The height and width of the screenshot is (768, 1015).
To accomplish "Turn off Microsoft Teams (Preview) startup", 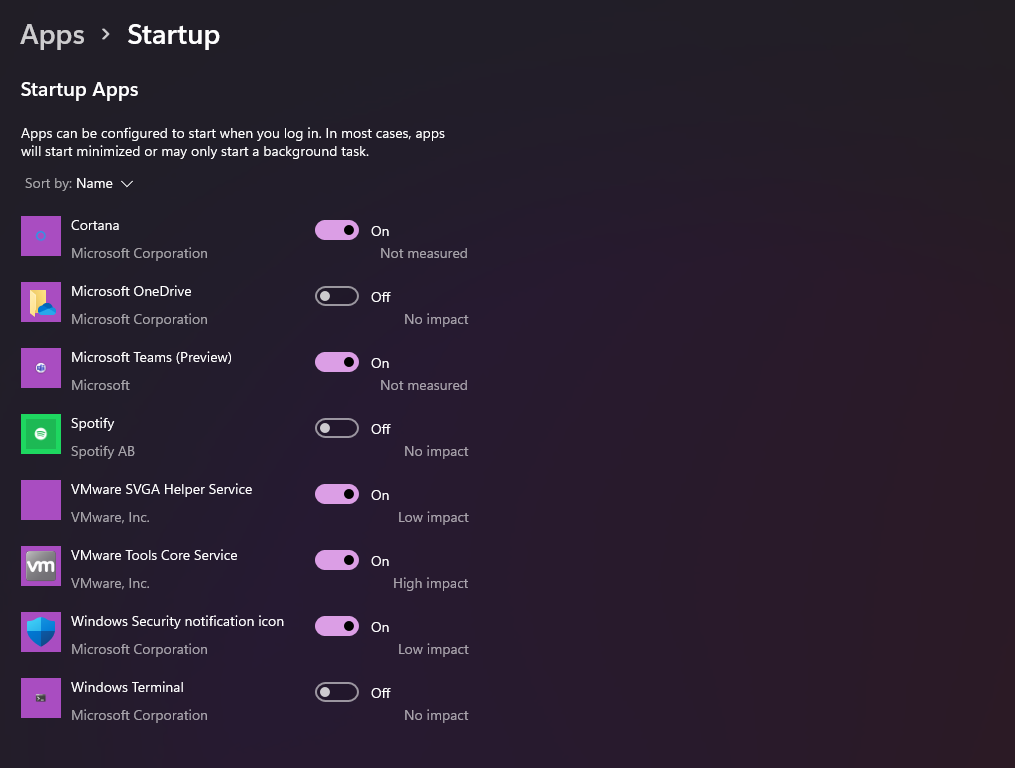I will (336, 362).
